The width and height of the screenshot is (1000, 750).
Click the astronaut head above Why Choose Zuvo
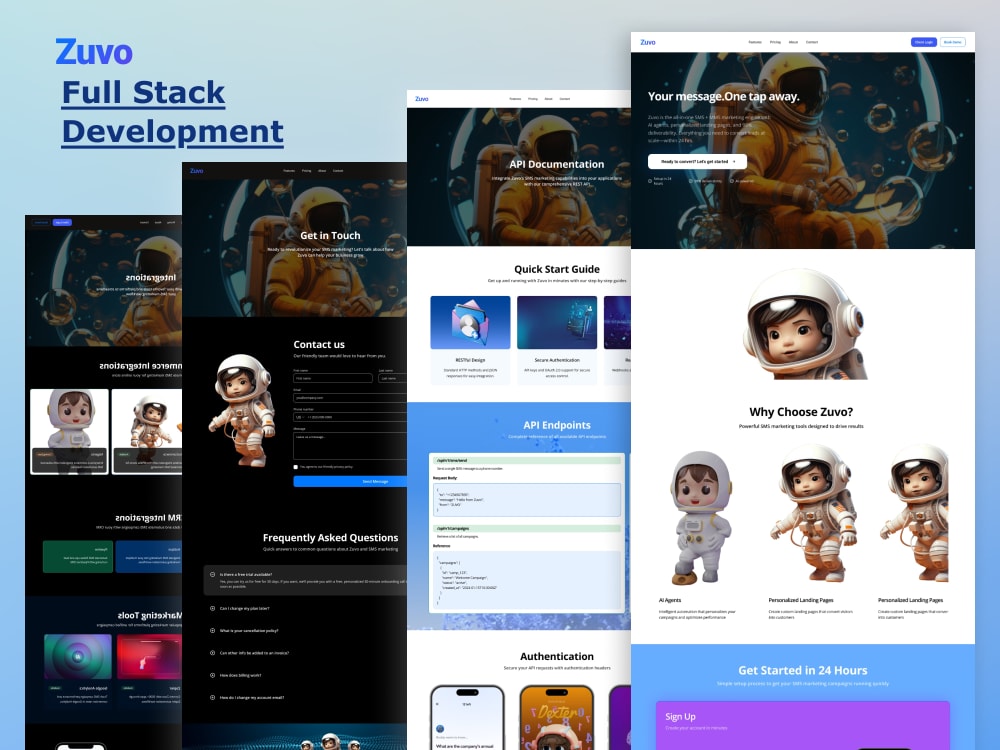805,324
